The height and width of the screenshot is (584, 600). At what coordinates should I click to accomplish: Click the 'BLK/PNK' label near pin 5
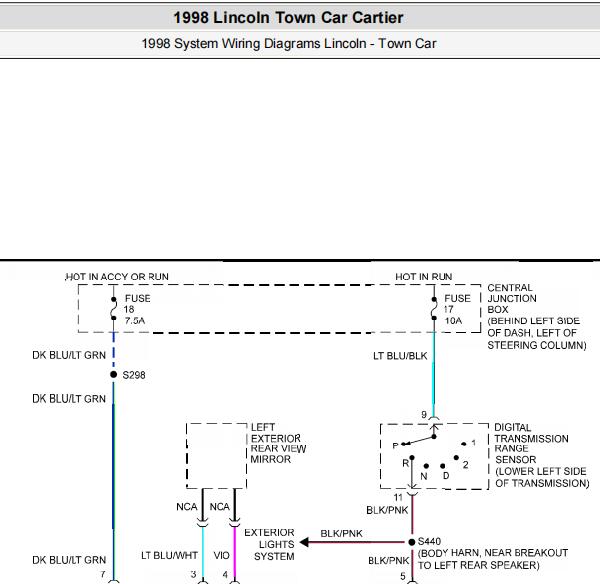coord(388,561)
